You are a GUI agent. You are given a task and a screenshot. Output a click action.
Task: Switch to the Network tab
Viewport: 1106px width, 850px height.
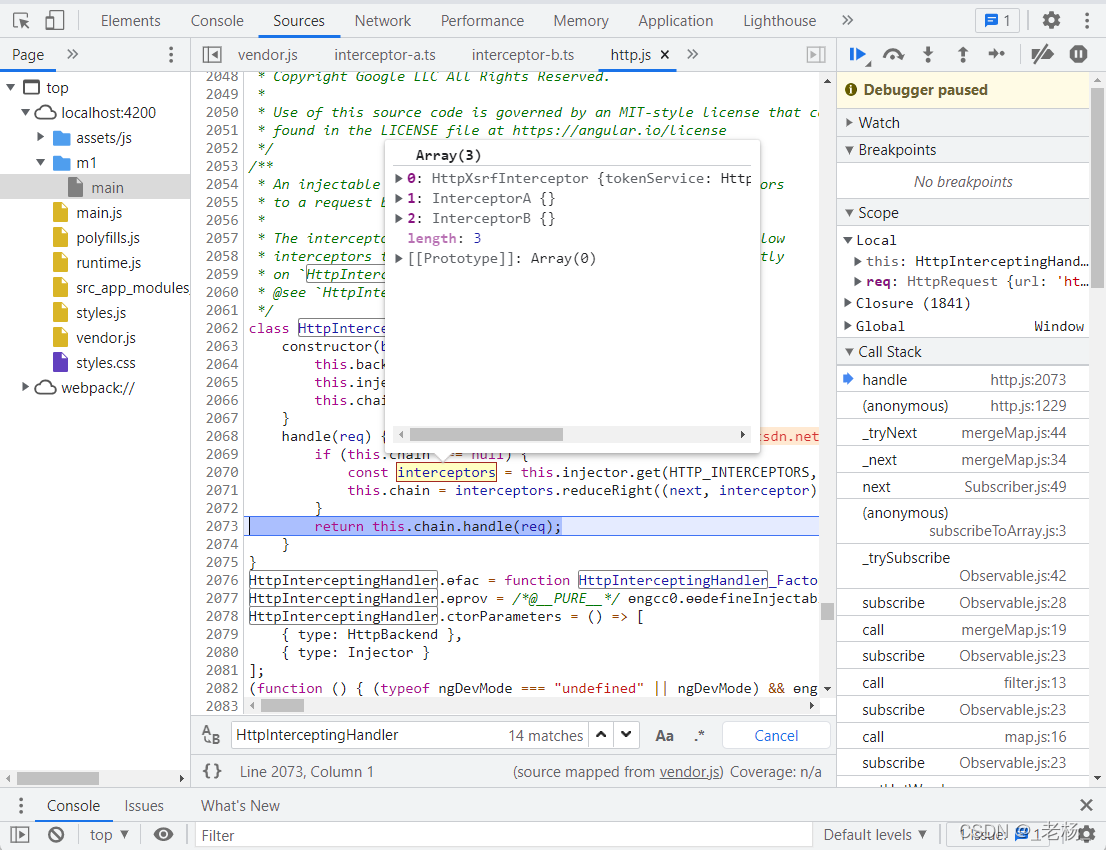(x=382, y=20)
